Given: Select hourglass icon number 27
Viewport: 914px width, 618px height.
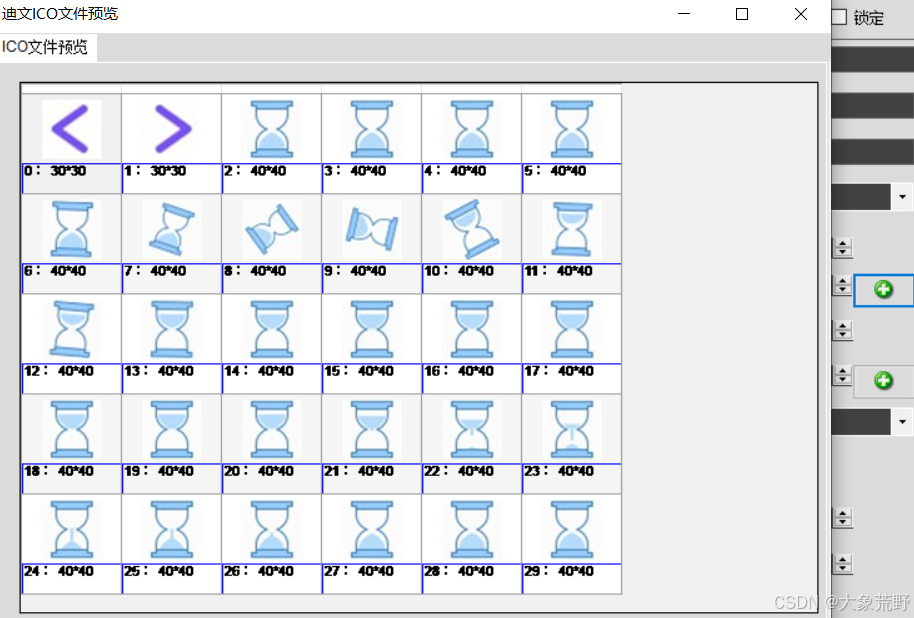Looking at the screenshot, I should (x=372, y=530).
